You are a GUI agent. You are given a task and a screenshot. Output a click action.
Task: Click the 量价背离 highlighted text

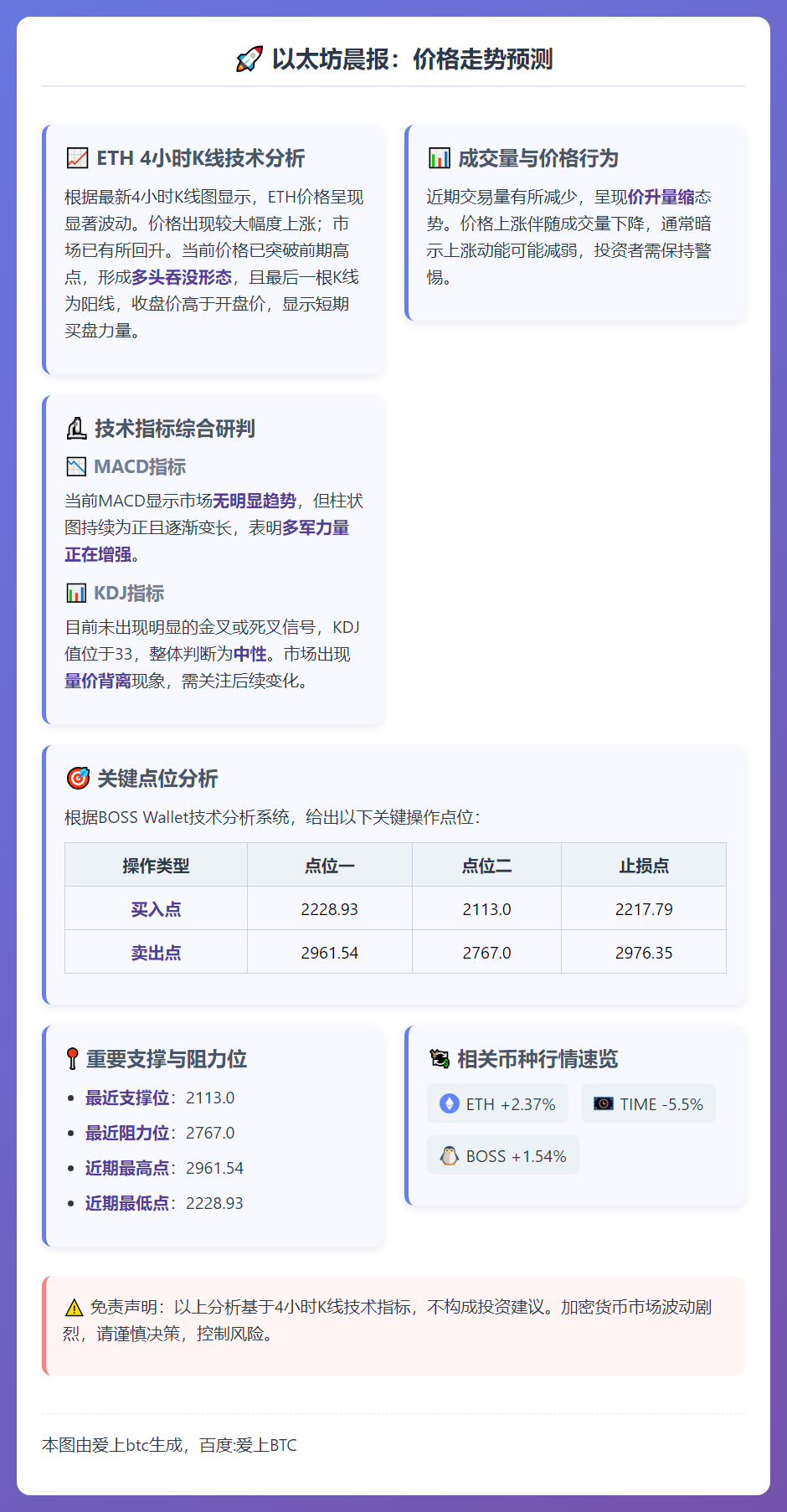pos(98,681)
